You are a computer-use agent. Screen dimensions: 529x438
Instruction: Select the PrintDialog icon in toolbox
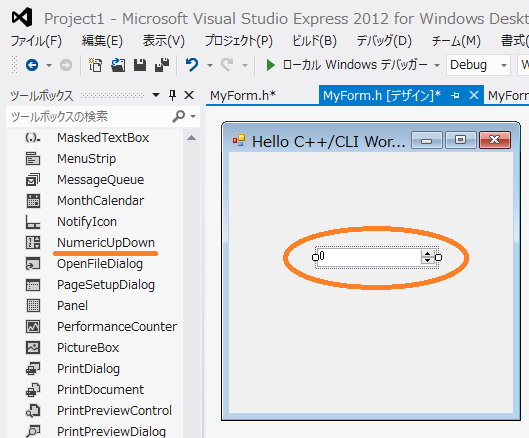coord(33,368)
